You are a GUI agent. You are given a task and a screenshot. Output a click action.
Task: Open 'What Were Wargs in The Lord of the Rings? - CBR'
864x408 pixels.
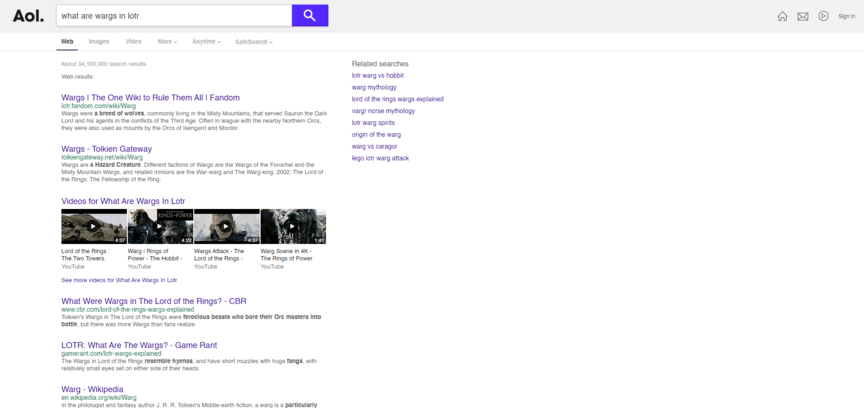154,301
